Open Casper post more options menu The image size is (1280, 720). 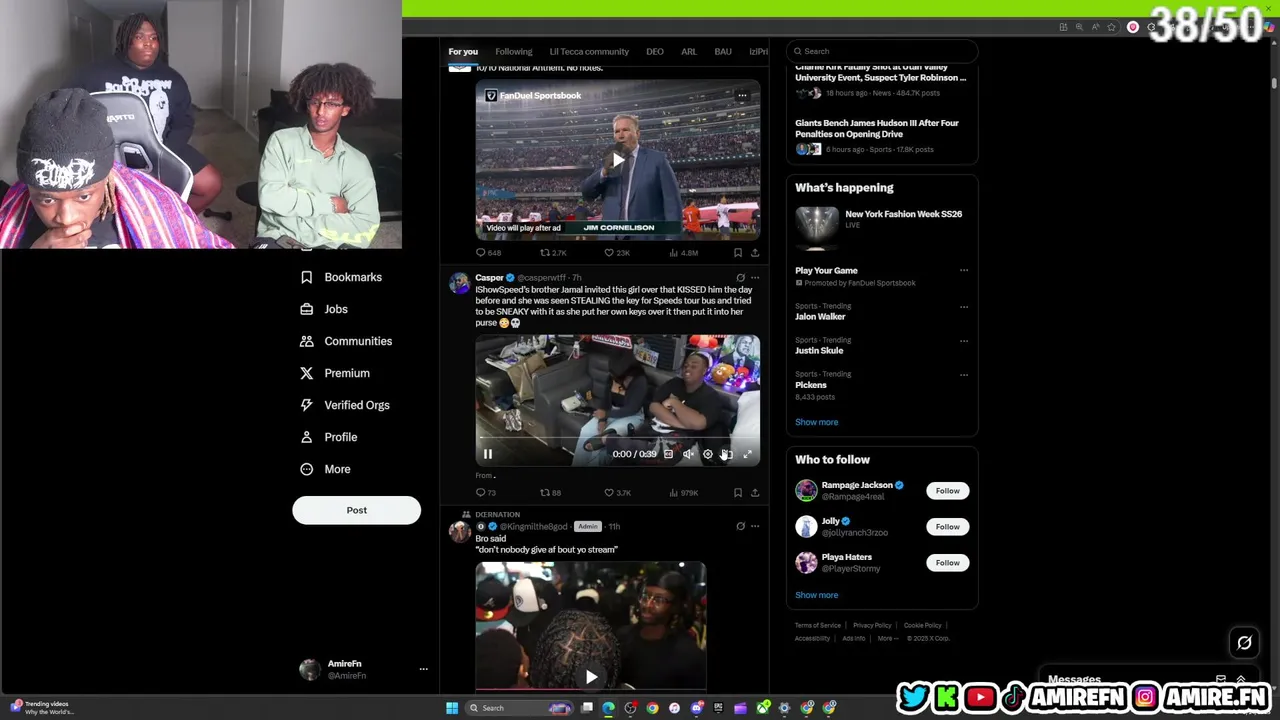755,277
